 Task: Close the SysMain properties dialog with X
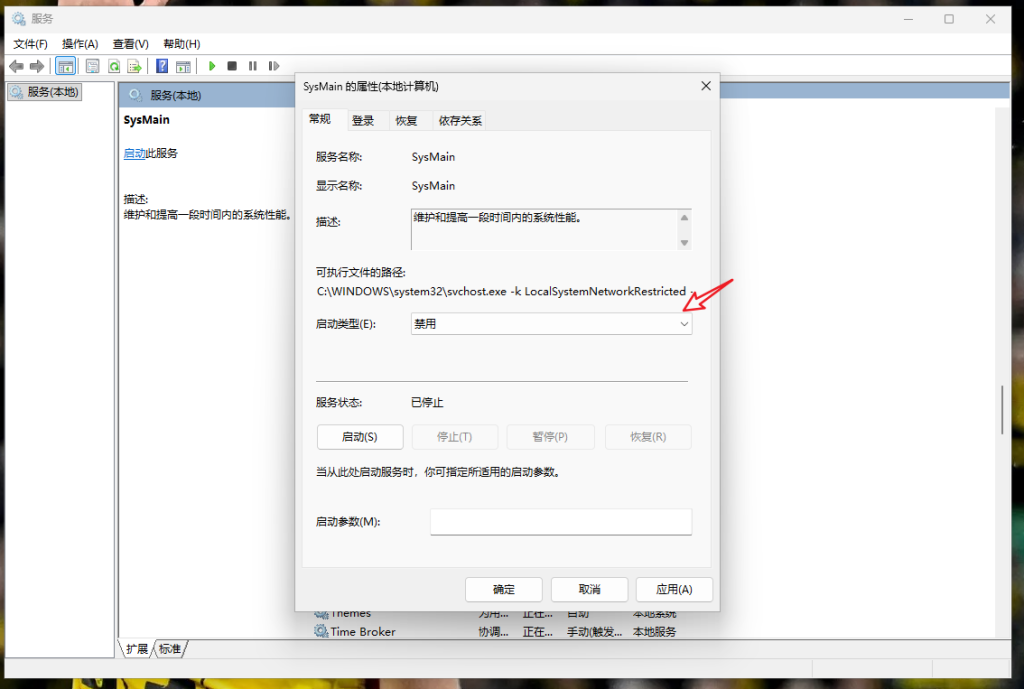point(706,86)
